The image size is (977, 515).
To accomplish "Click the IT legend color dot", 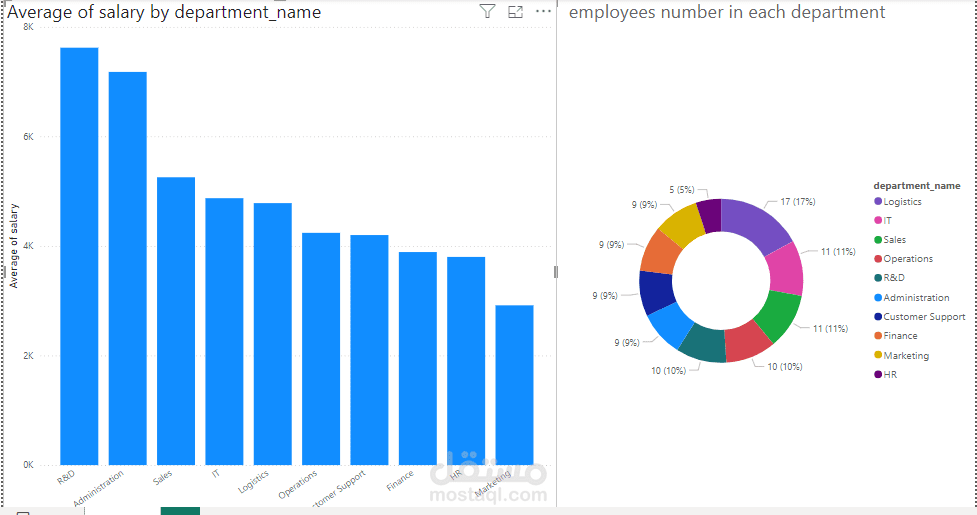I will [878, 220].
